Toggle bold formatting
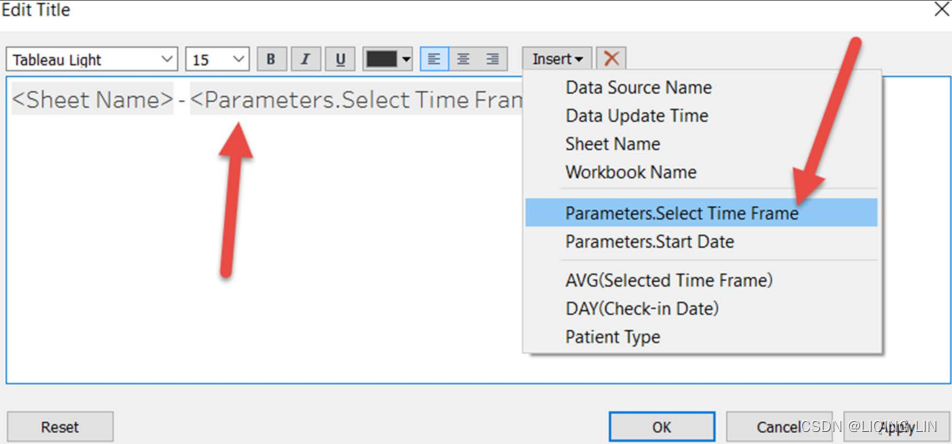952x444 pixels. (271, 59)
